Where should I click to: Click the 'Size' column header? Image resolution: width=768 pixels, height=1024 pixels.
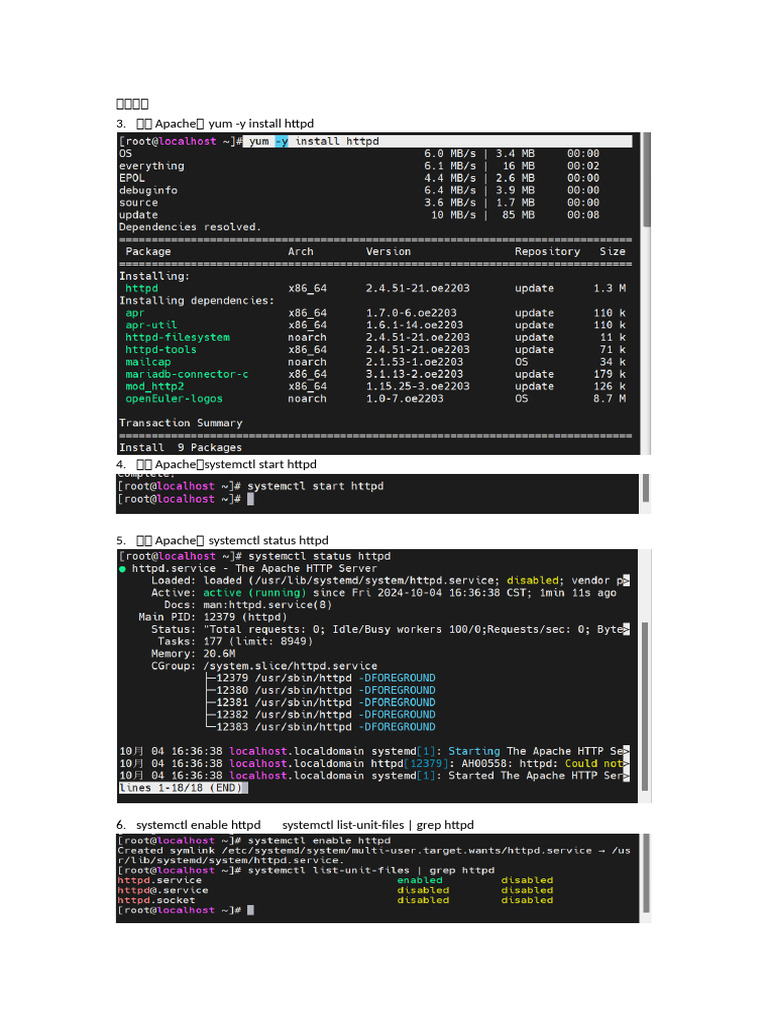click(x=613, y=251)
